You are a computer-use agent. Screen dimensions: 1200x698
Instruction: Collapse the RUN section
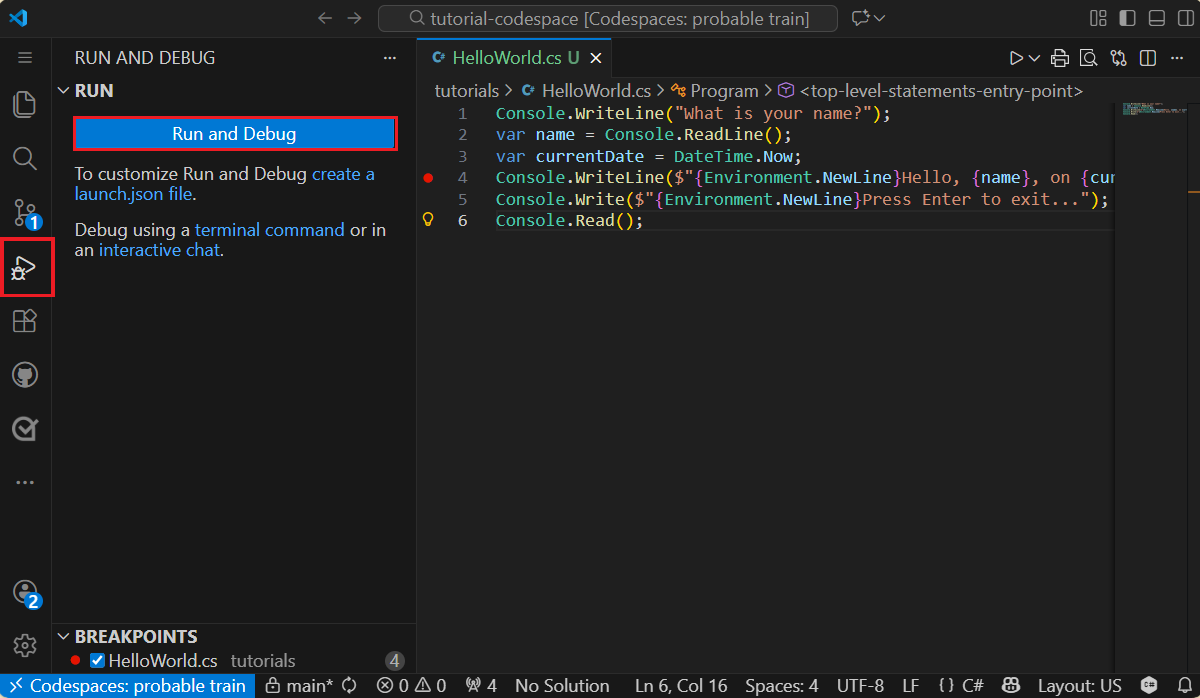[63, 90]
